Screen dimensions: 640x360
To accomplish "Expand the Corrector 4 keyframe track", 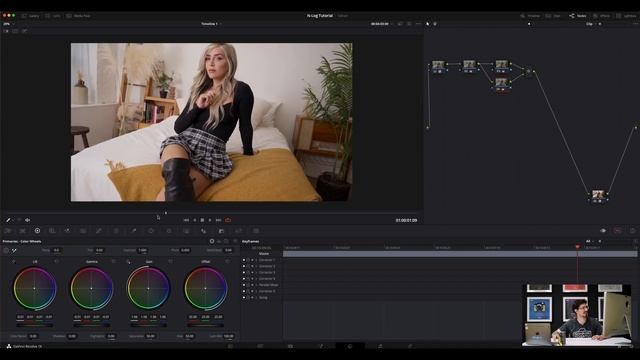I will [256, 279].
